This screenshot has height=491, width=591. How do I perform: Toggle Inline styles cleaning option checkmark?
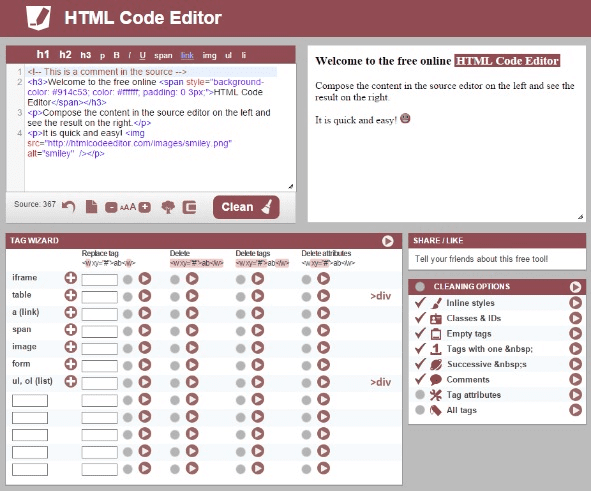420,302
